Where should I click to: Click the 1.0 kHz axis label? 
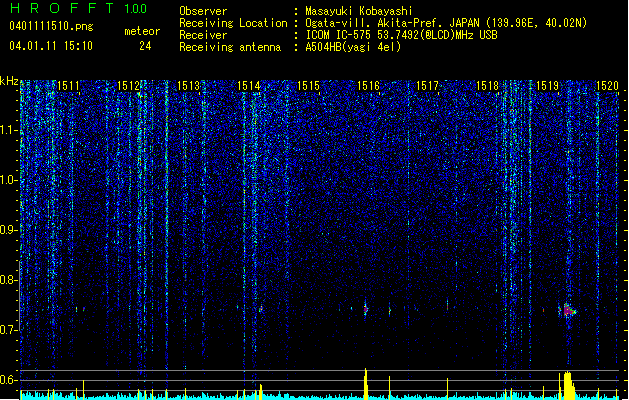tap(9, 180)
